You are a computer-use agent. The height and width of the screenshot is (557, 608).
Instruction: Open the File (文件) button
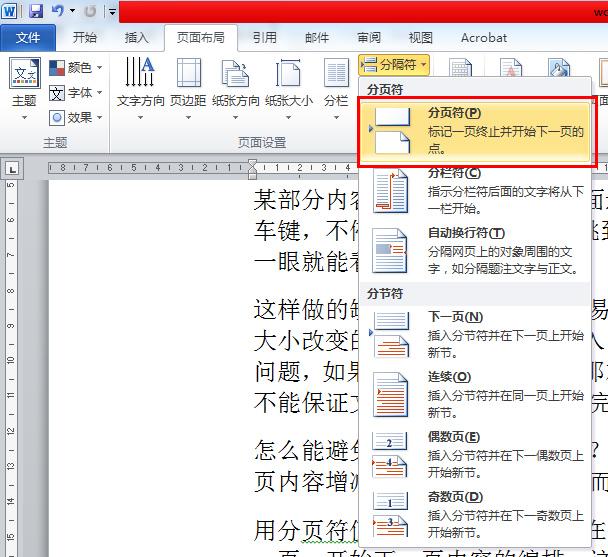click(28, 38)
